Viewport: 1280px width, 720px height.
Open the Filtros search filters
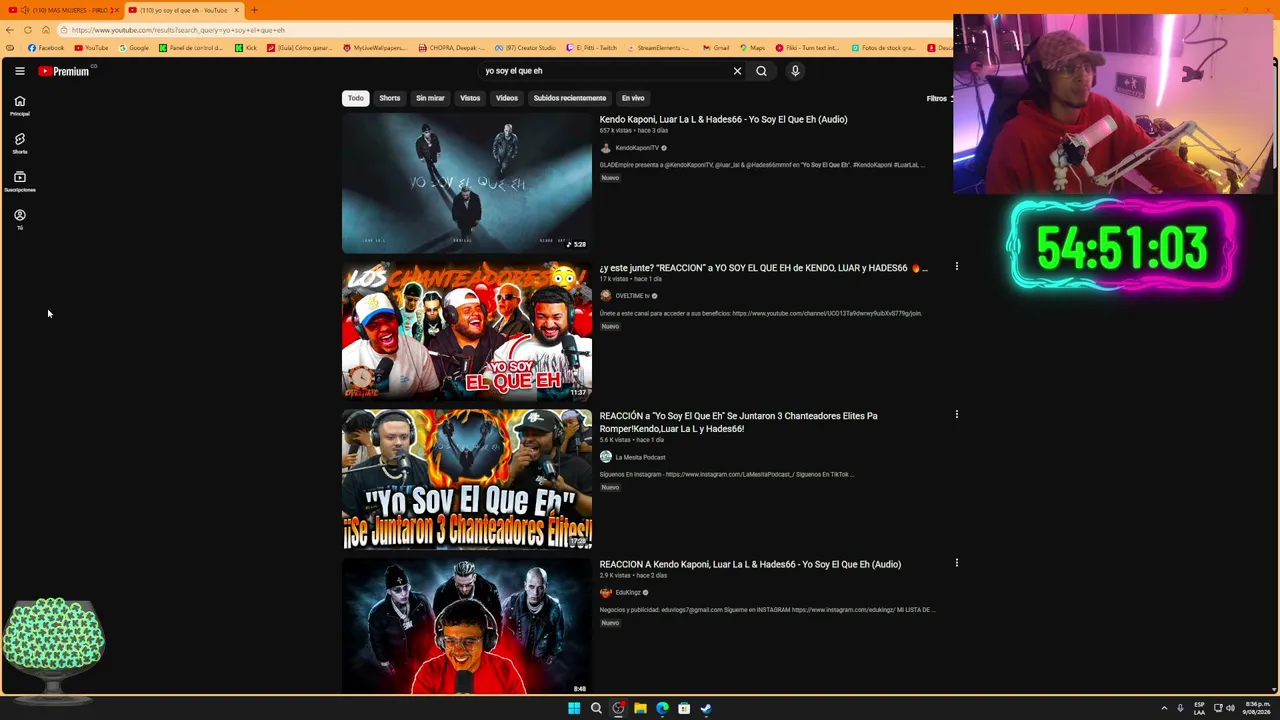tap(938, 98)
